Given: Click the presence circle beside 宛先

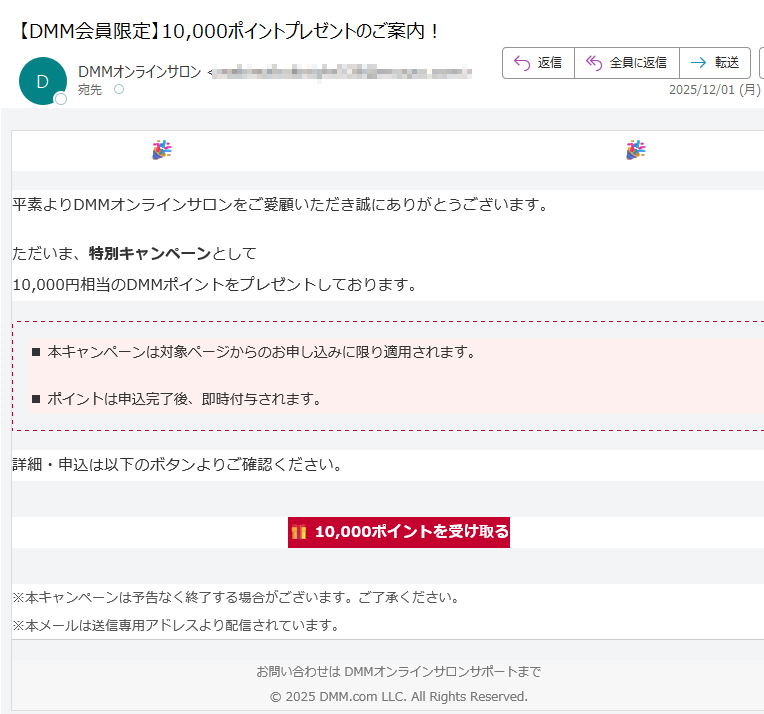Looking at the screenshot, I should (x=119, y=89).
